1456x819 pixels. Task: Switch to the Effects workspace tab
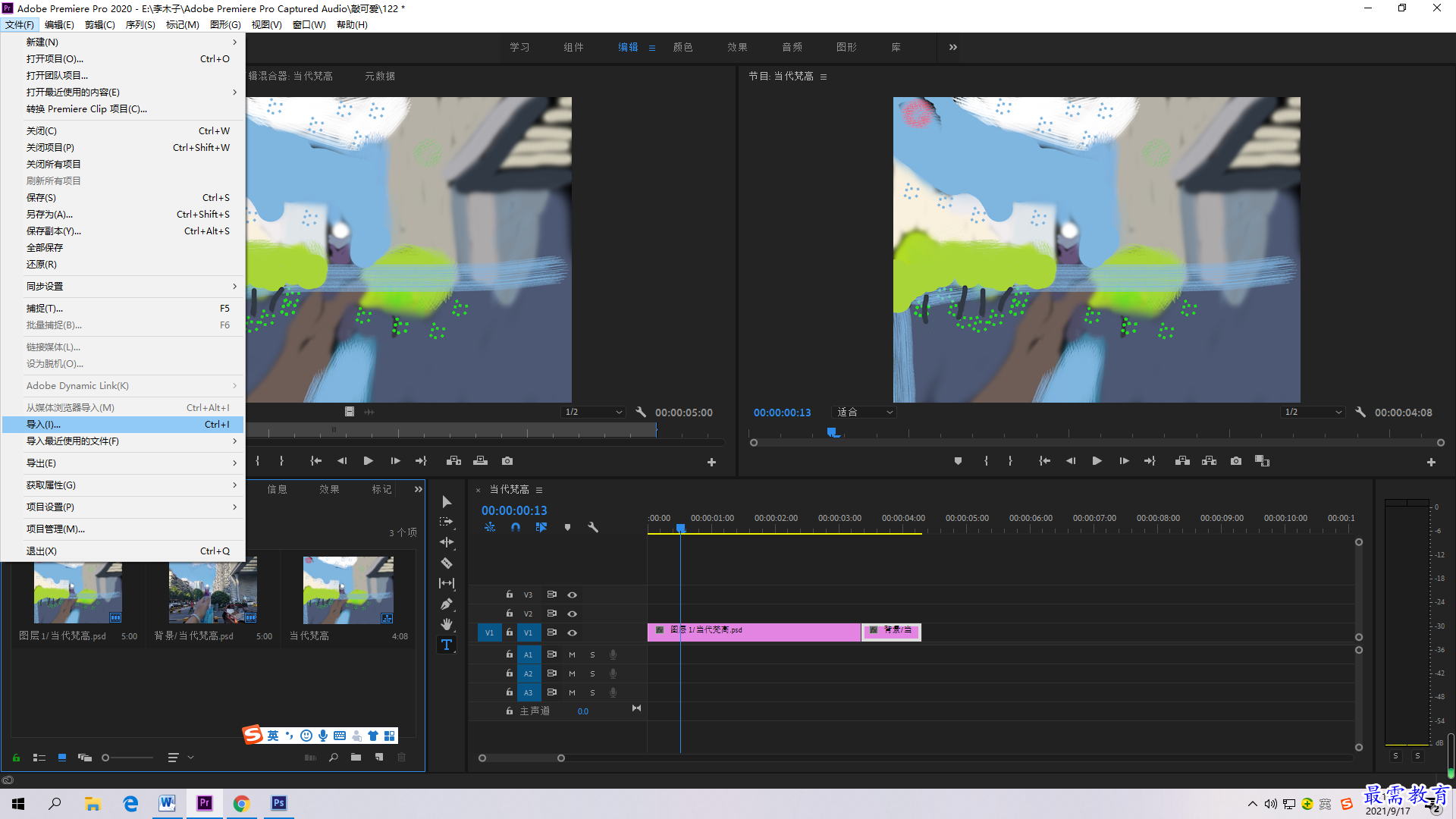tap(737, 47)
